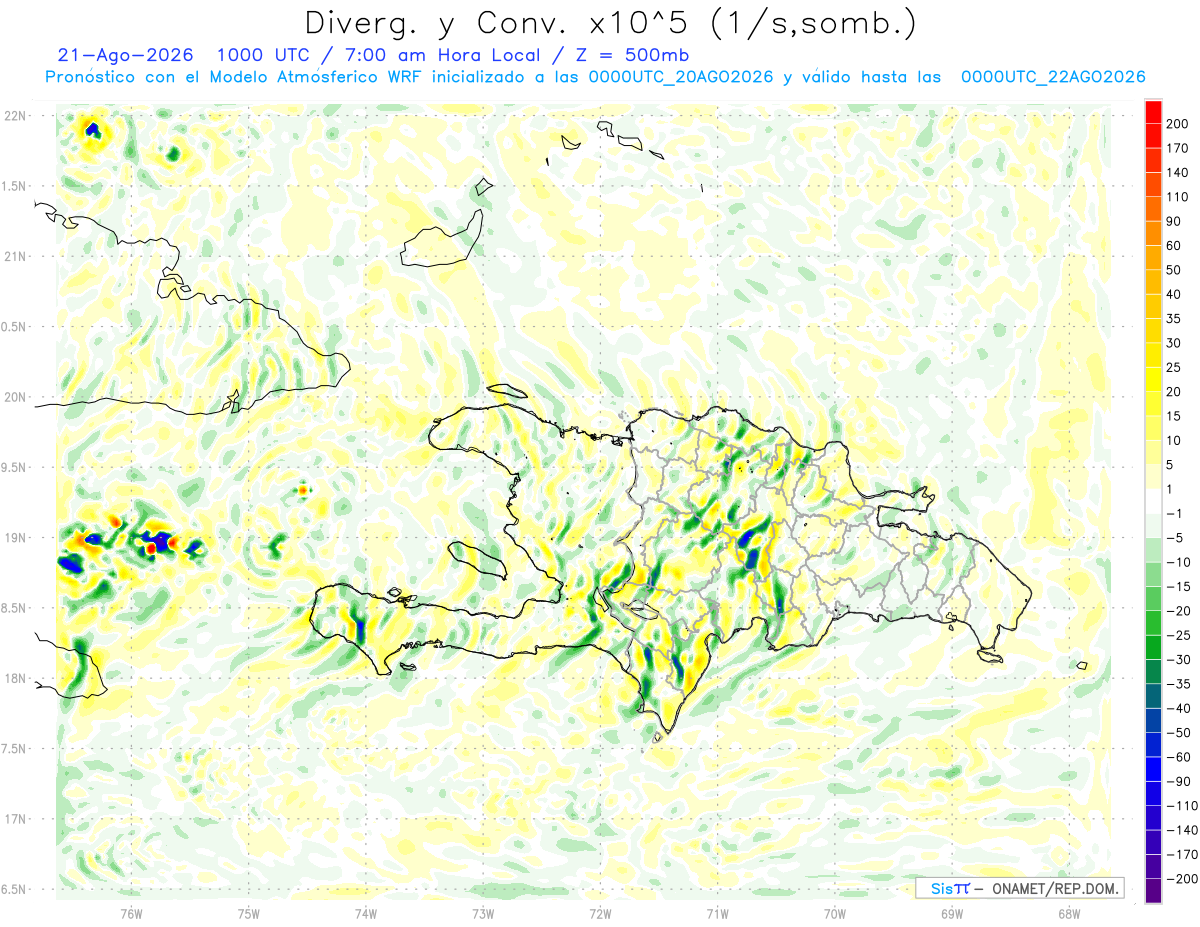Click the 18N latitude label
The width and height of the screenshot is (1200, 927).
pyautogui.click(x=15, y=679)
